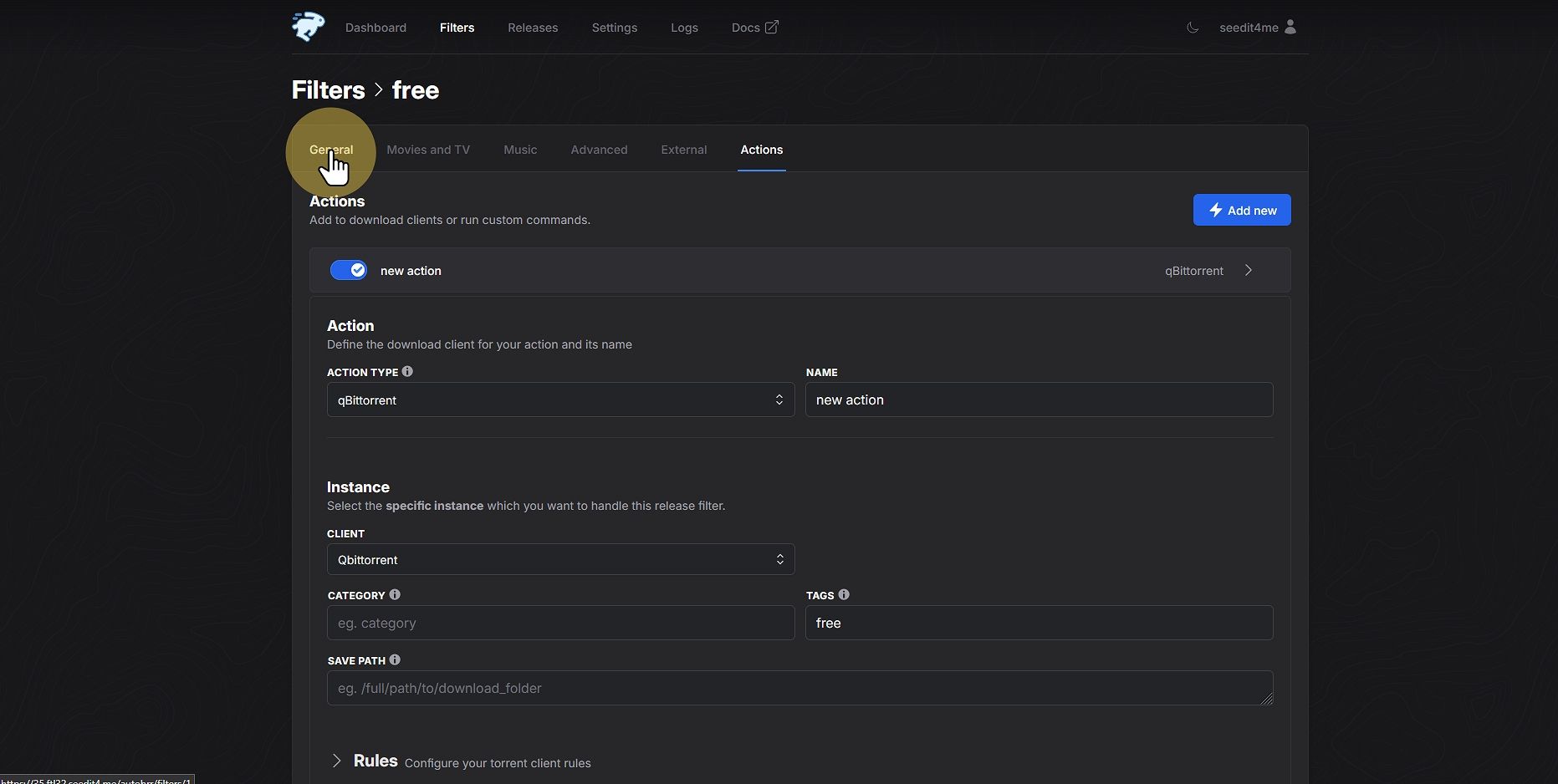The image size is (1558, 784).
Task: Switch to the Movies and TV tab
Action: 428,150
